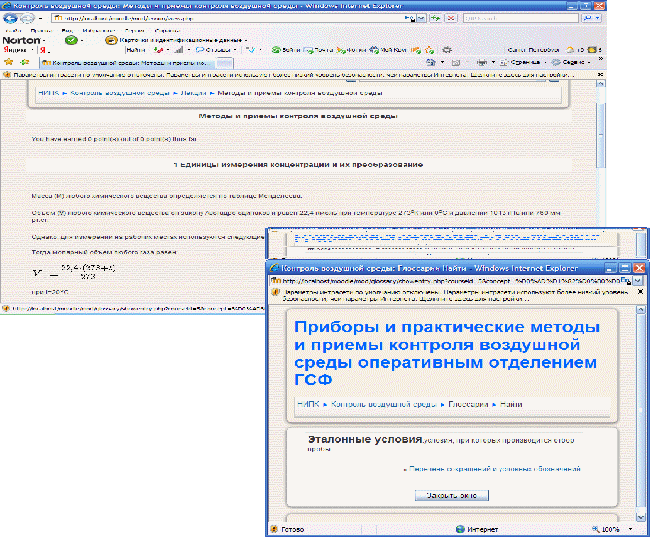The height and width of the screenshot is (538, 650).
Task: Open recent pages dropdown beside Forward arrow
Action: [40, 19]
